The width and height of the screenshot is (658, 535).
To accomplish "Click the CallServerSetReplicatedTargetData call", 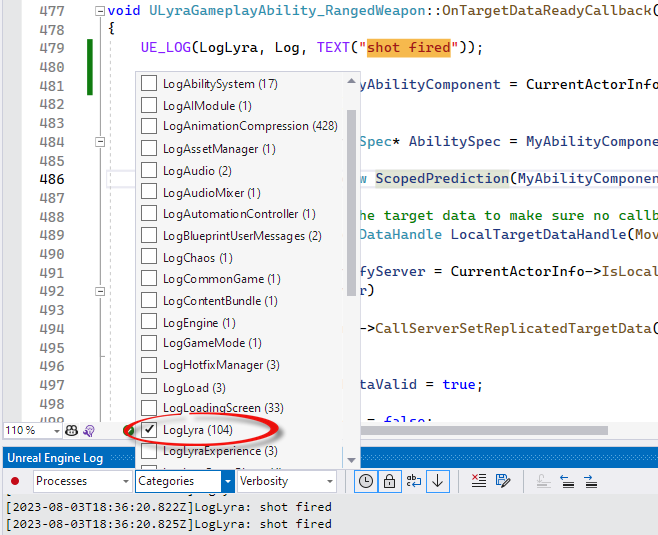I will [513, 328].
